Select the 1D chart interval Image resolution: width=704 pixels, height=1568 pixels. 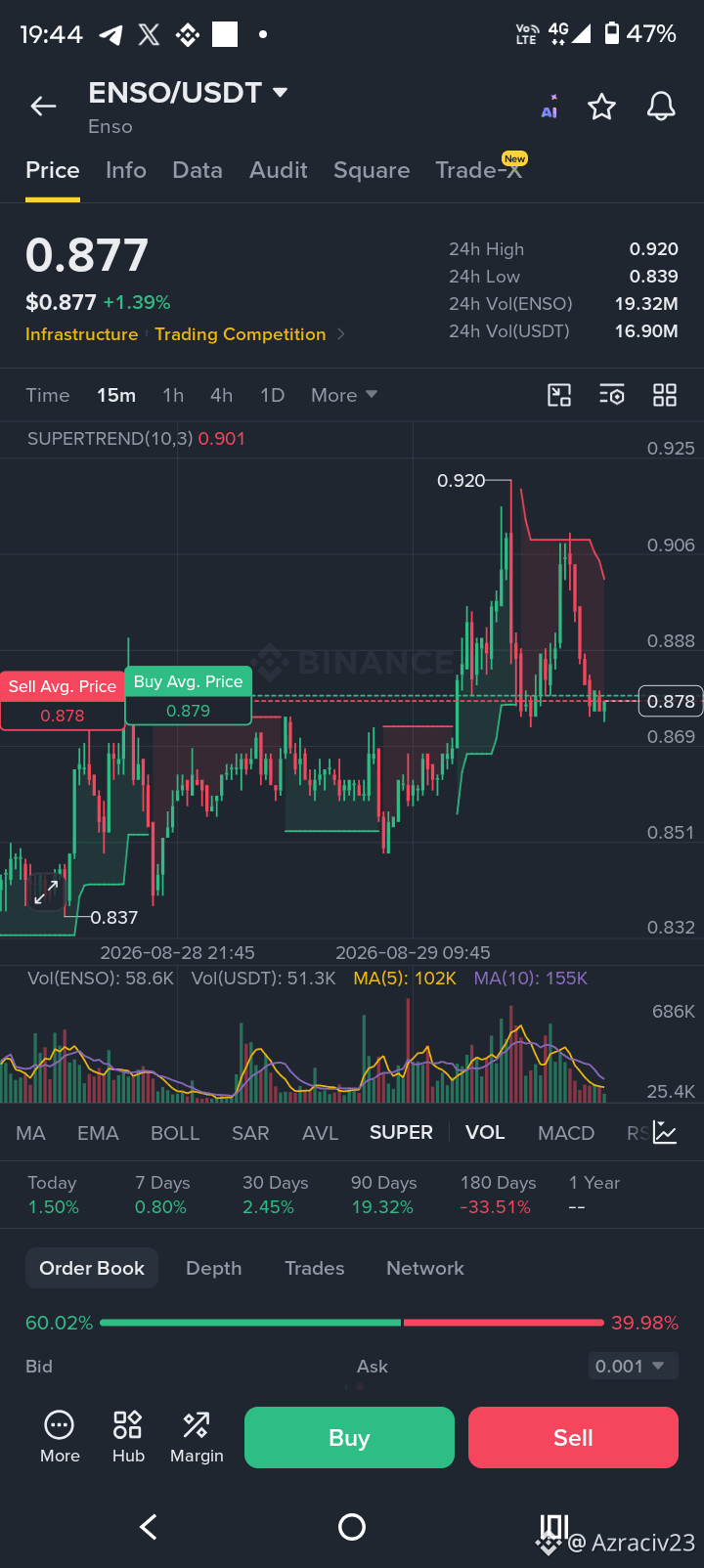click(273, 395)
